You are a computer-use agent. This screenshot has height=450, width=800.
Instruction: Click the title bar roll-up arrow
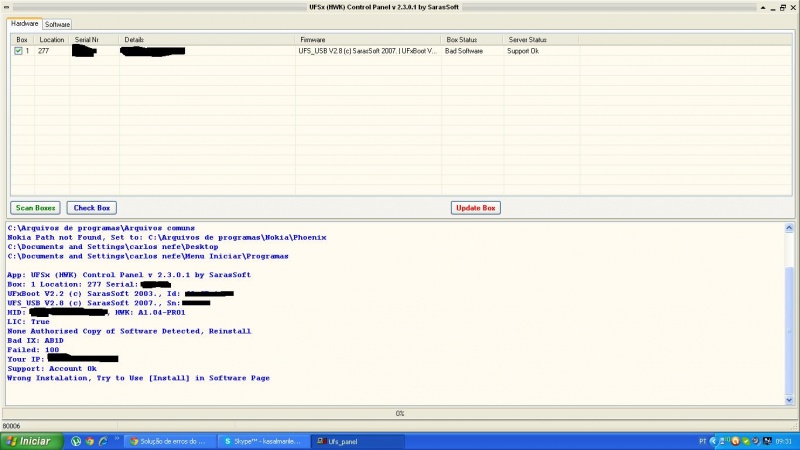(763, 7)
